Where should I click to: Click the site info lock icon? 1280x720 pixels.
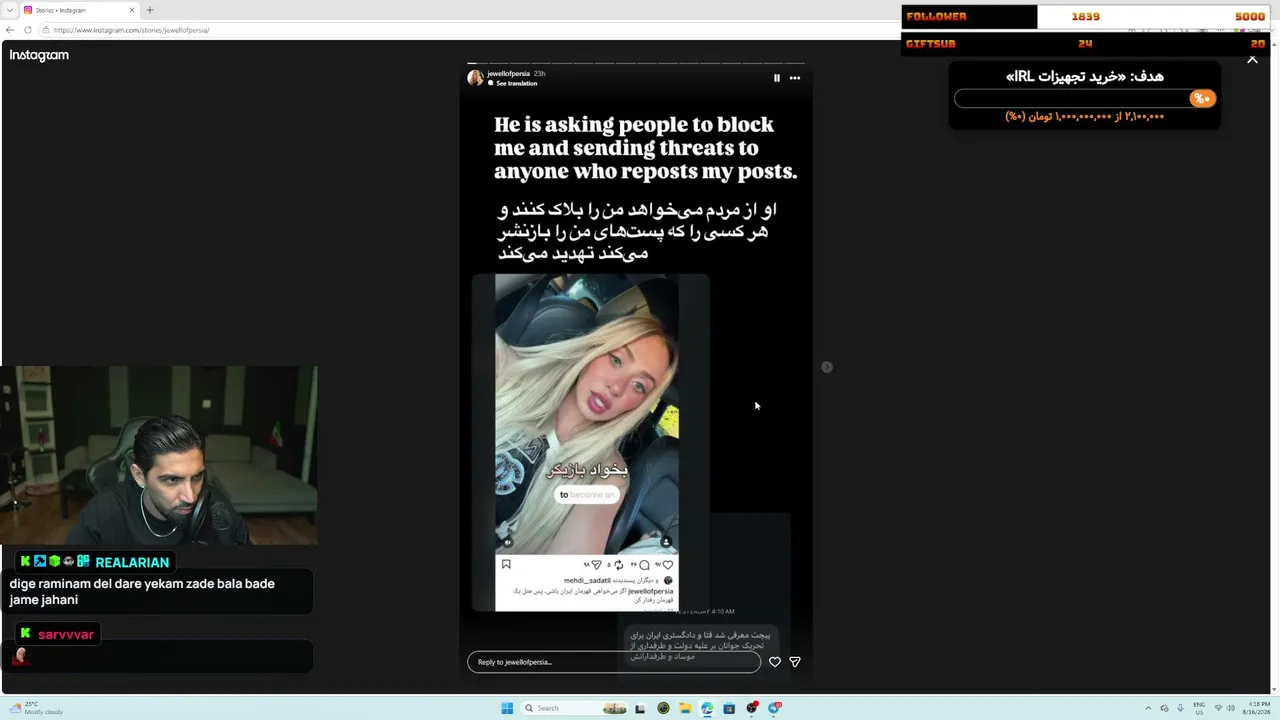46,30
